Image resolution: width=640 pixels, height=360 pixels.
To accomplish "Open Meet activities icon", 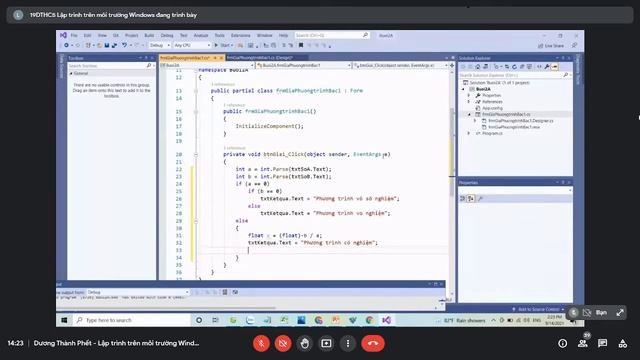I will (x=622, y=343).
